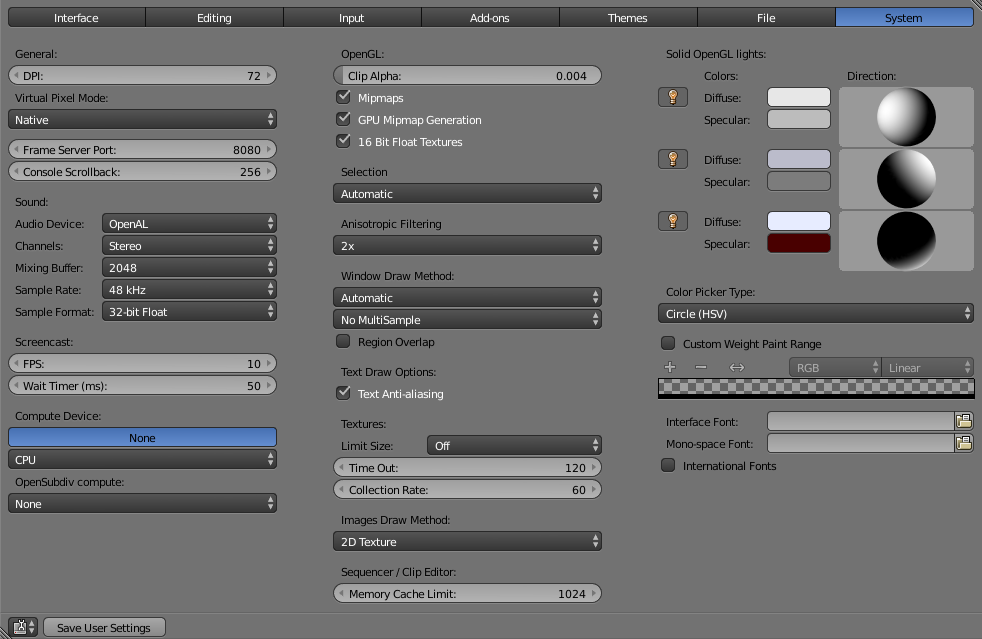Remove a color stop with the minus icon
Screen dimensions: 982x639
[701, 367]
